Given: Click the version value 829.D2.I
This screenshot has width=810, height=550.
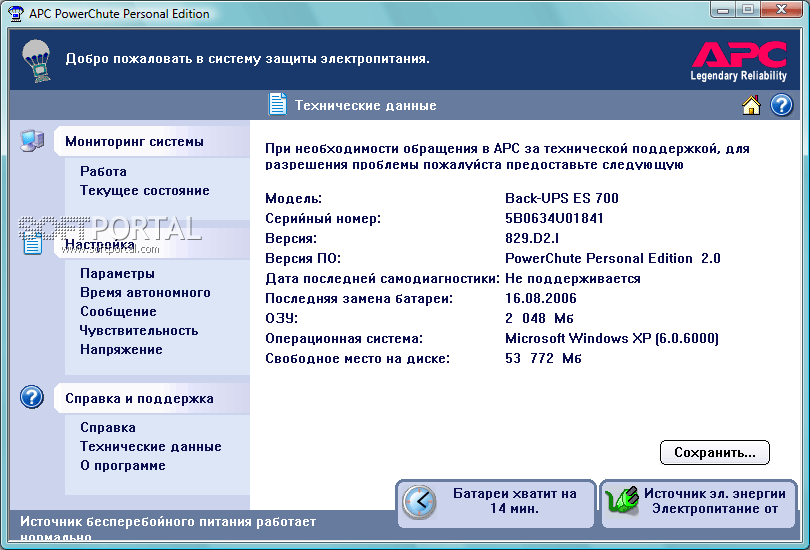Looking at the screenshot, I should click(532, 238).
